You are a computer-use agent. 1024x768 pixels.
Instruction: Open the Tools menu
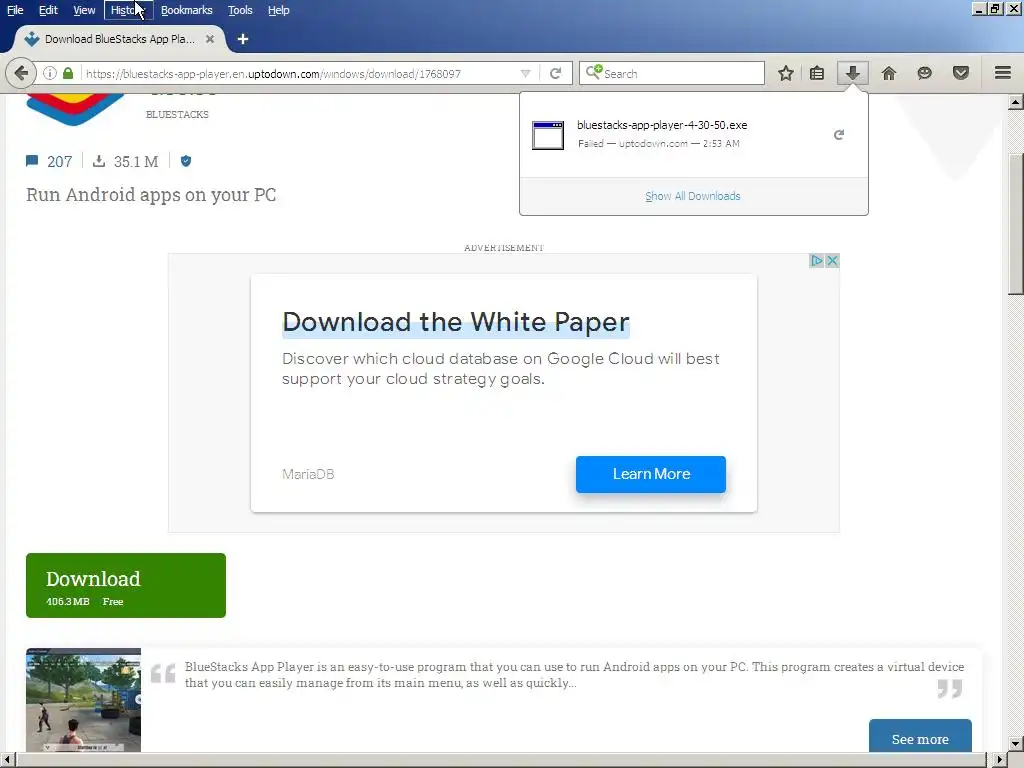[x=240, y=10]
